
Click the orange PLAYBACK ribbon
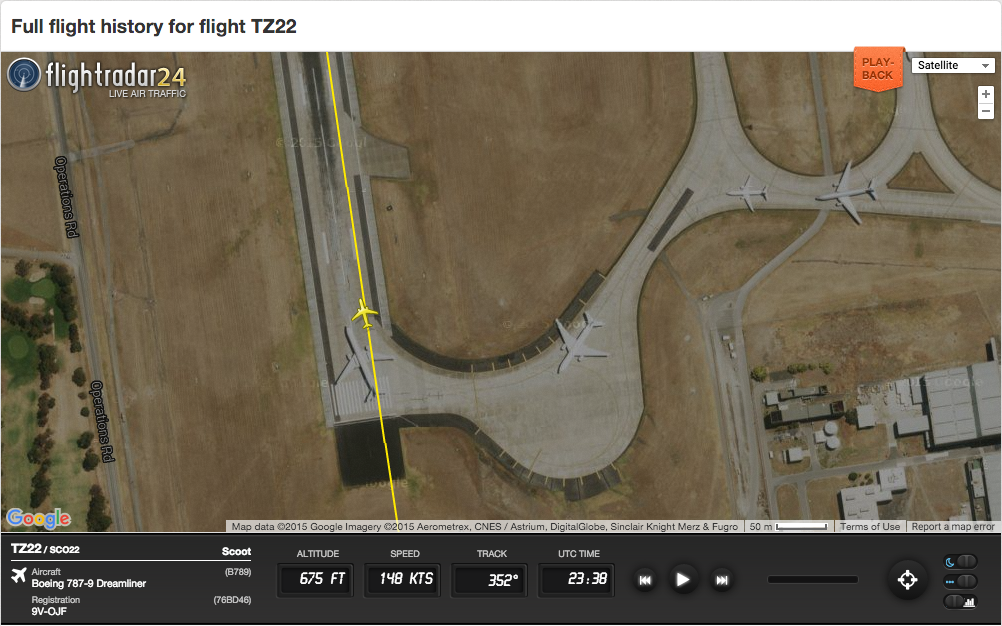[x=878, y=68]
